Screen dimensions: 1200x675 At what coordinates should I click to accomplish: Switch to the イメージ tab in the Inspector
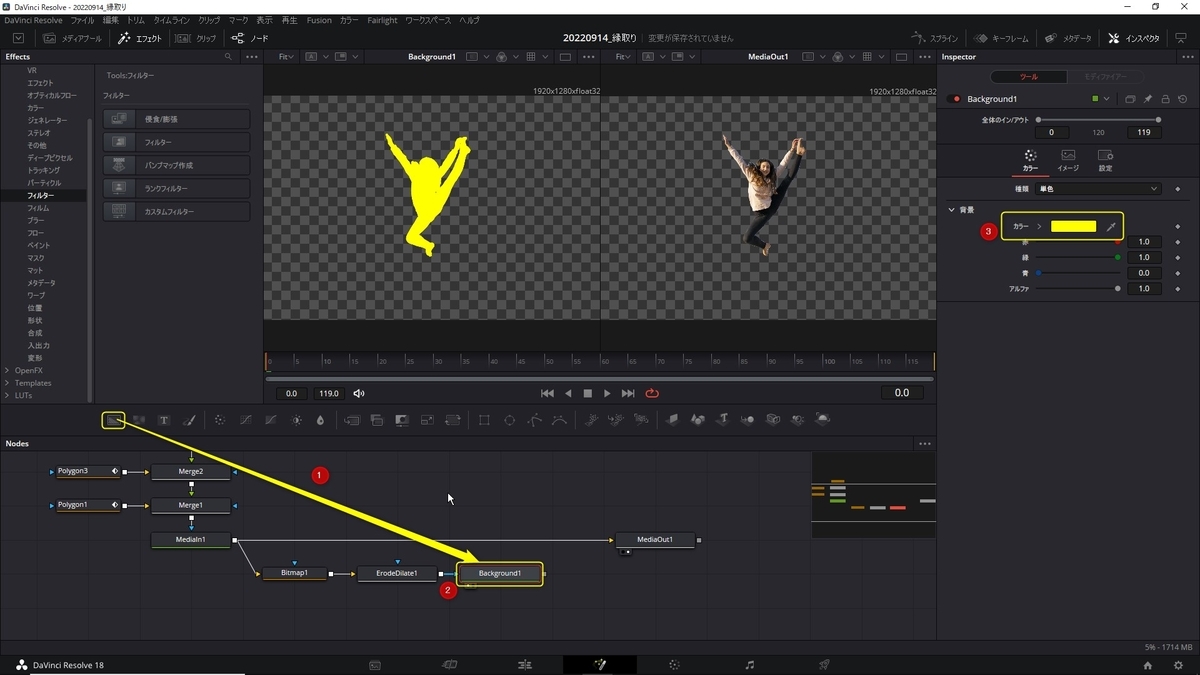click(x=1068, y=160)
